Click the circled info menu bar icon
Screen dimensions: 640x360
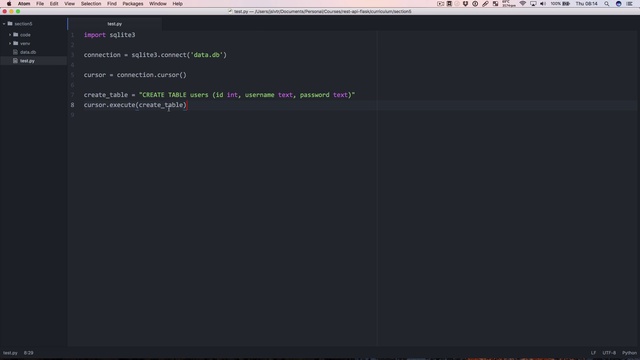pos(475,4)
